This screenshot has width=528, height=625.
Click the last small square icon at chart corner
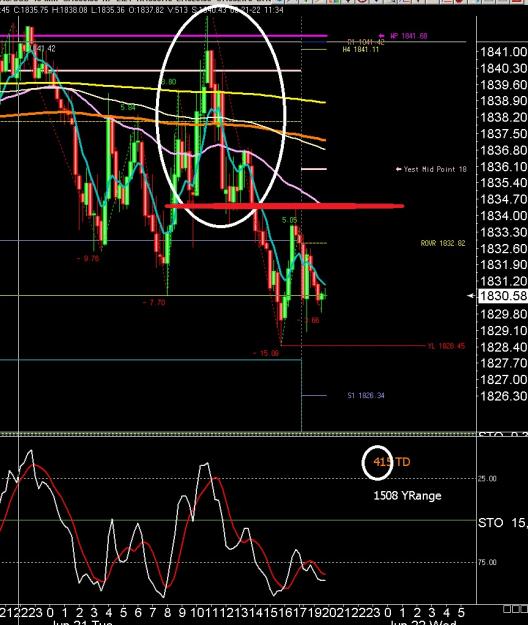tap(524, 609)
